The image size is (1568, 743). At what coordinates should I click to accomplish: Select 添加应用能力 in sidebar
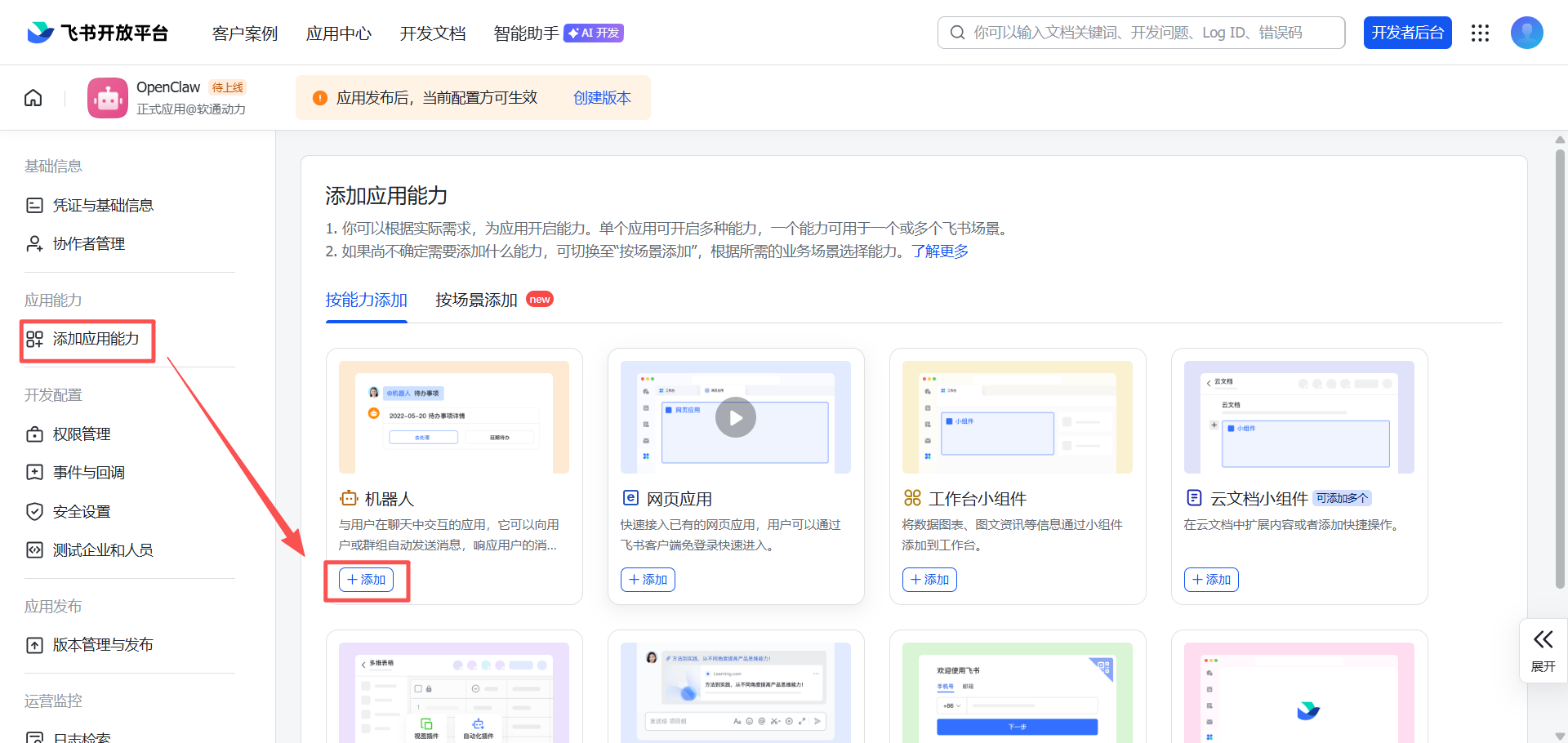[96, 339]
